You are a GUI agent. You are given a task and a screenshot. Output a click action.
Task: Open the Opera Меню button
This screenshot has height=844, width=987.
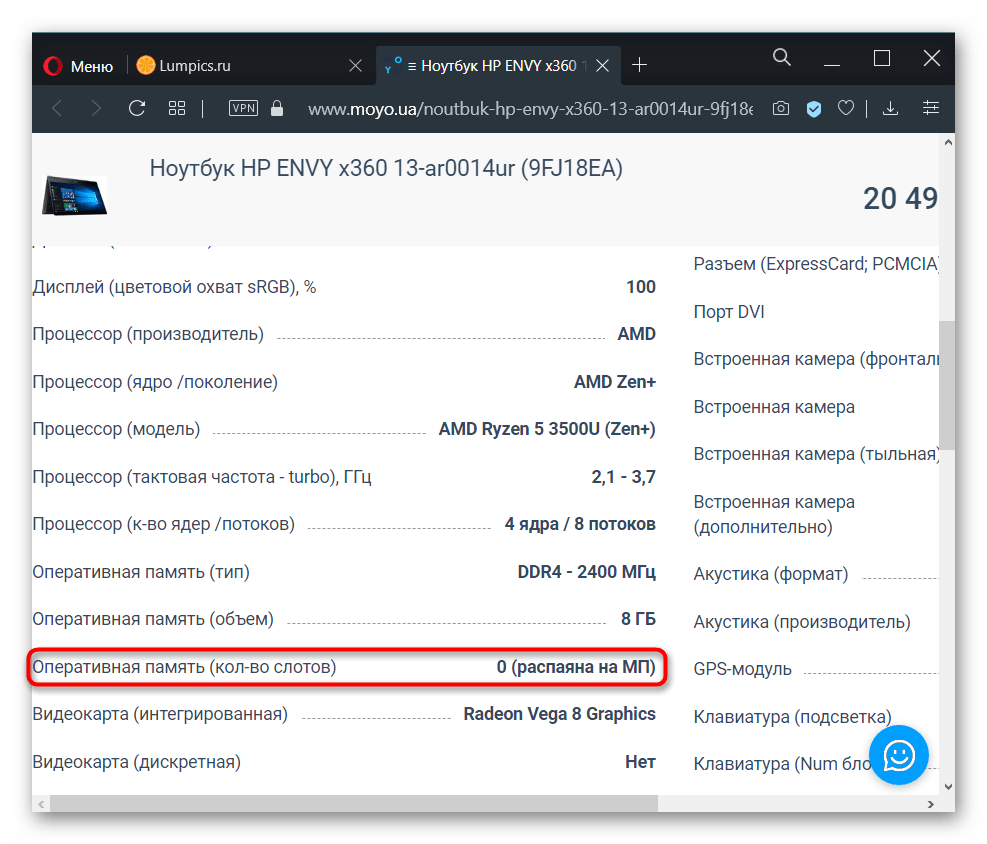point(78,66)
